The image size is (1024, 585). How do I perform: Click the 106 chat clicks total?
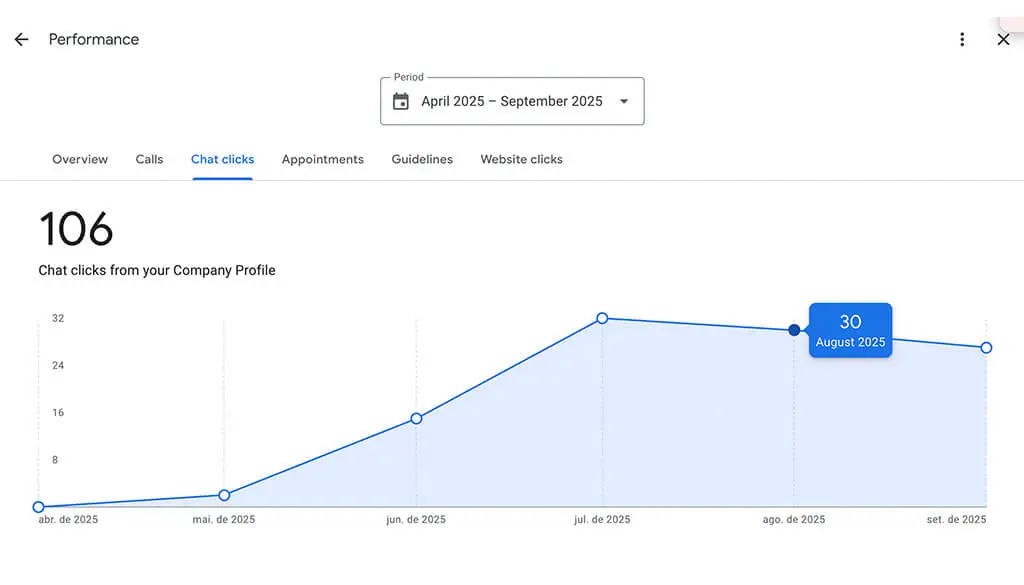pyautogui.click(x=76, y=230)
